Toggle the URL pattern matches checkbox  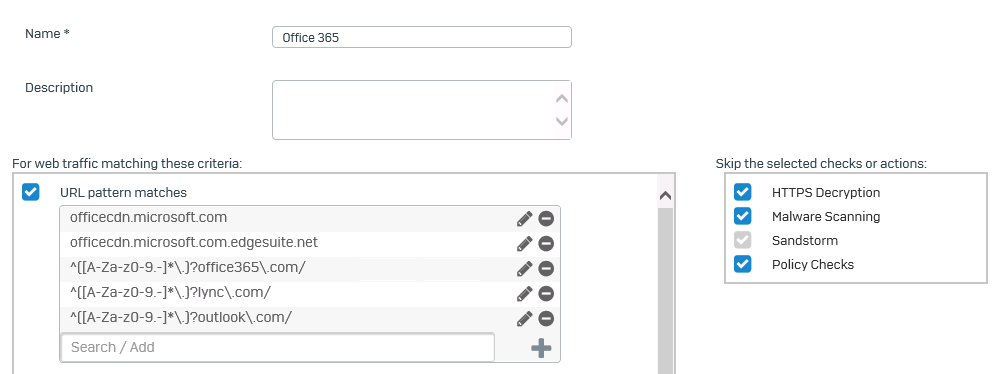(x=31, y=191)
